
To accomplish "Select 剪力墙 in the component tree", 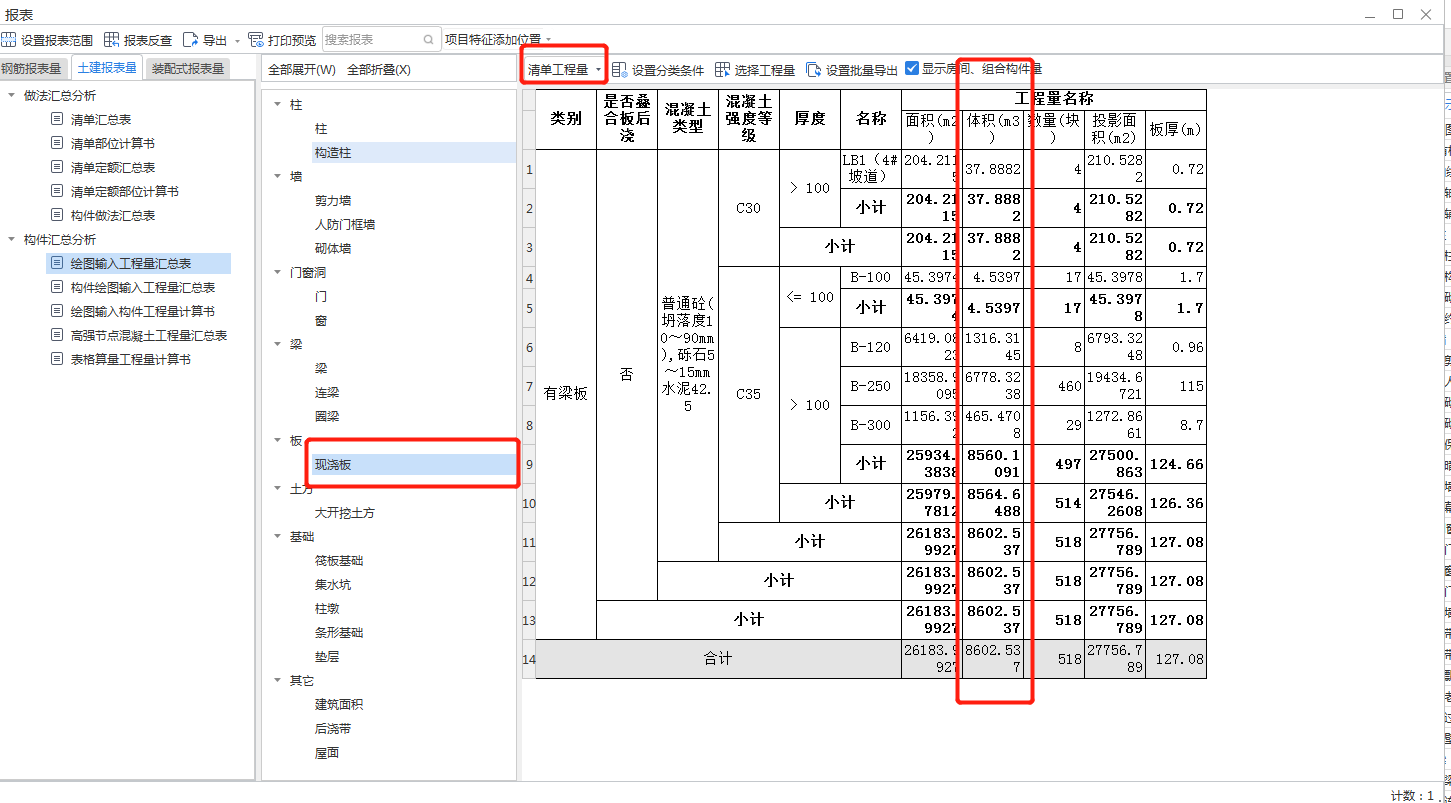I will 333,201.
